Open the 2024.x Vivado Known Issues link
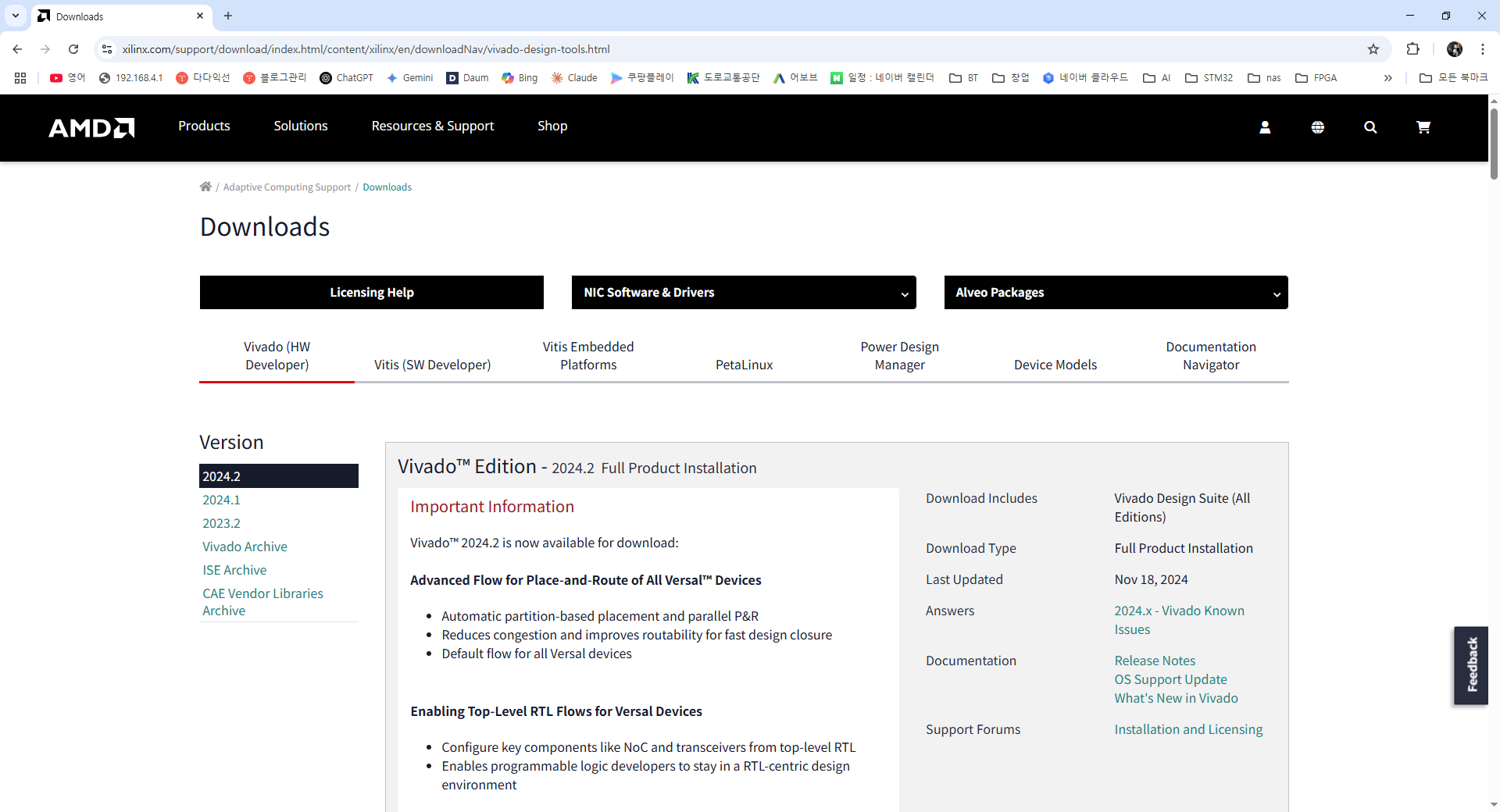The width and height of the screenshot is (1500, 812). click(x=1180, y=620)
